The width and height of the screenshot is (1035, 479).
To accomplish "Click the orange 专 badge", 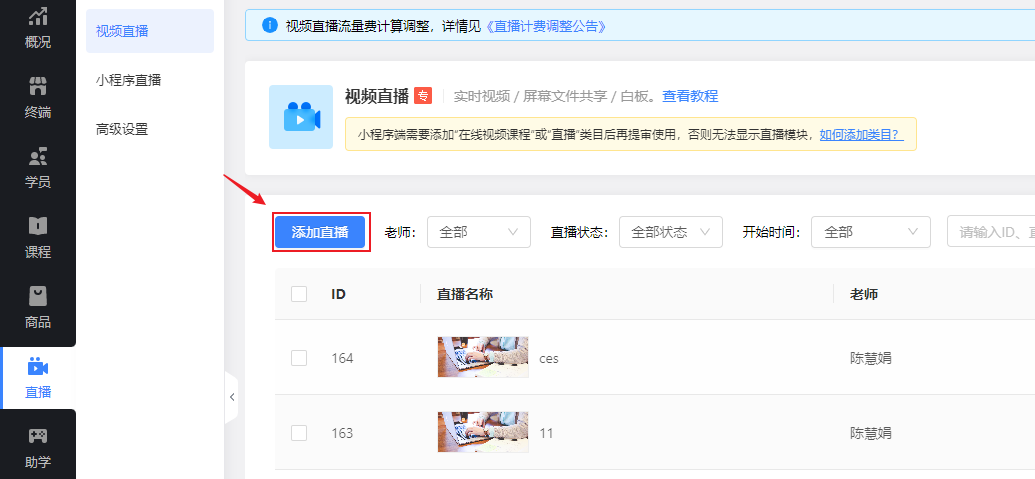I will (423, 96).
